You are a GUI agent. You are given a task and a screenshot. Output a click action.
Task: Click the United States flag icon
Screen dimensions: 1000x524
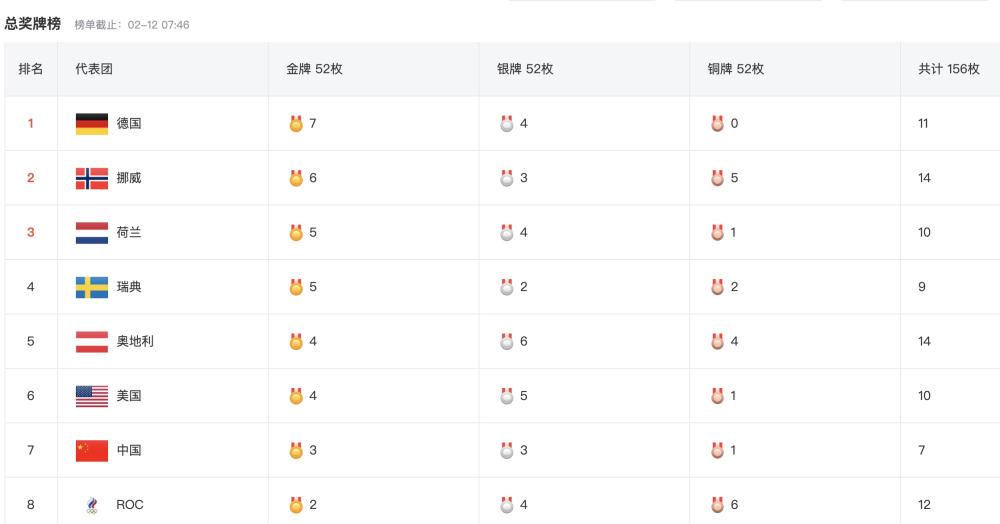coord(92,397)
